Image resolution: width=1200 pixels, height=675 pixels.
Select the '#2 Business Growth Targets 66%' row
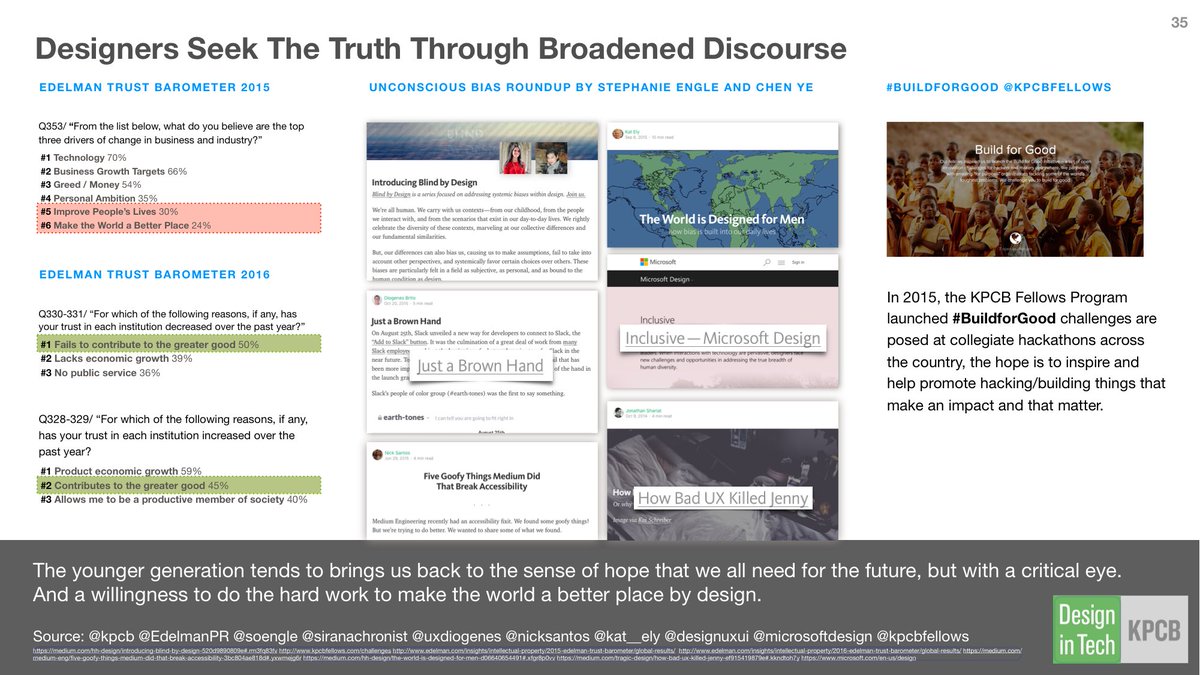114,172
